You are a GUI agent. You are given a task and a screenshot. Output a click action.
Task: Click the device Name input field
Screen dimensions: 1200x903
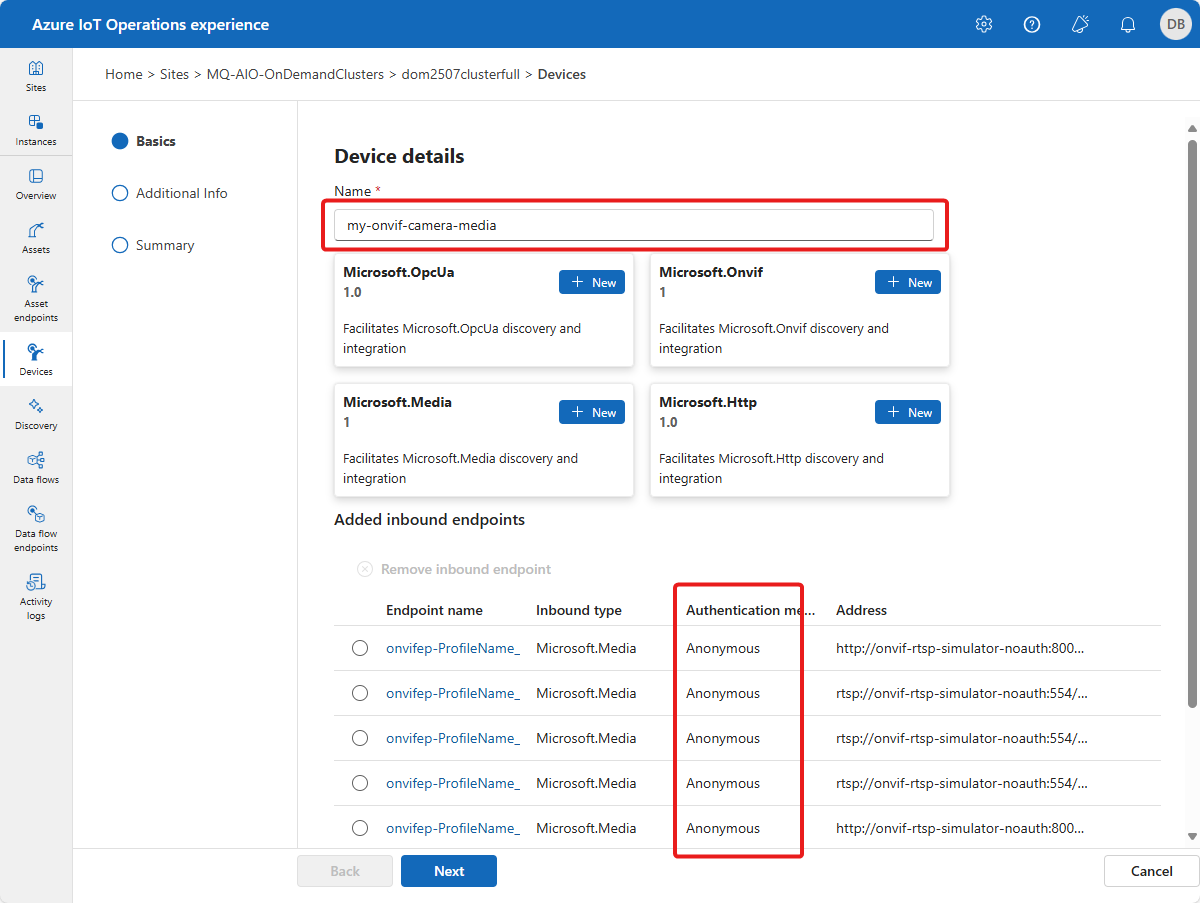point(634,225)
